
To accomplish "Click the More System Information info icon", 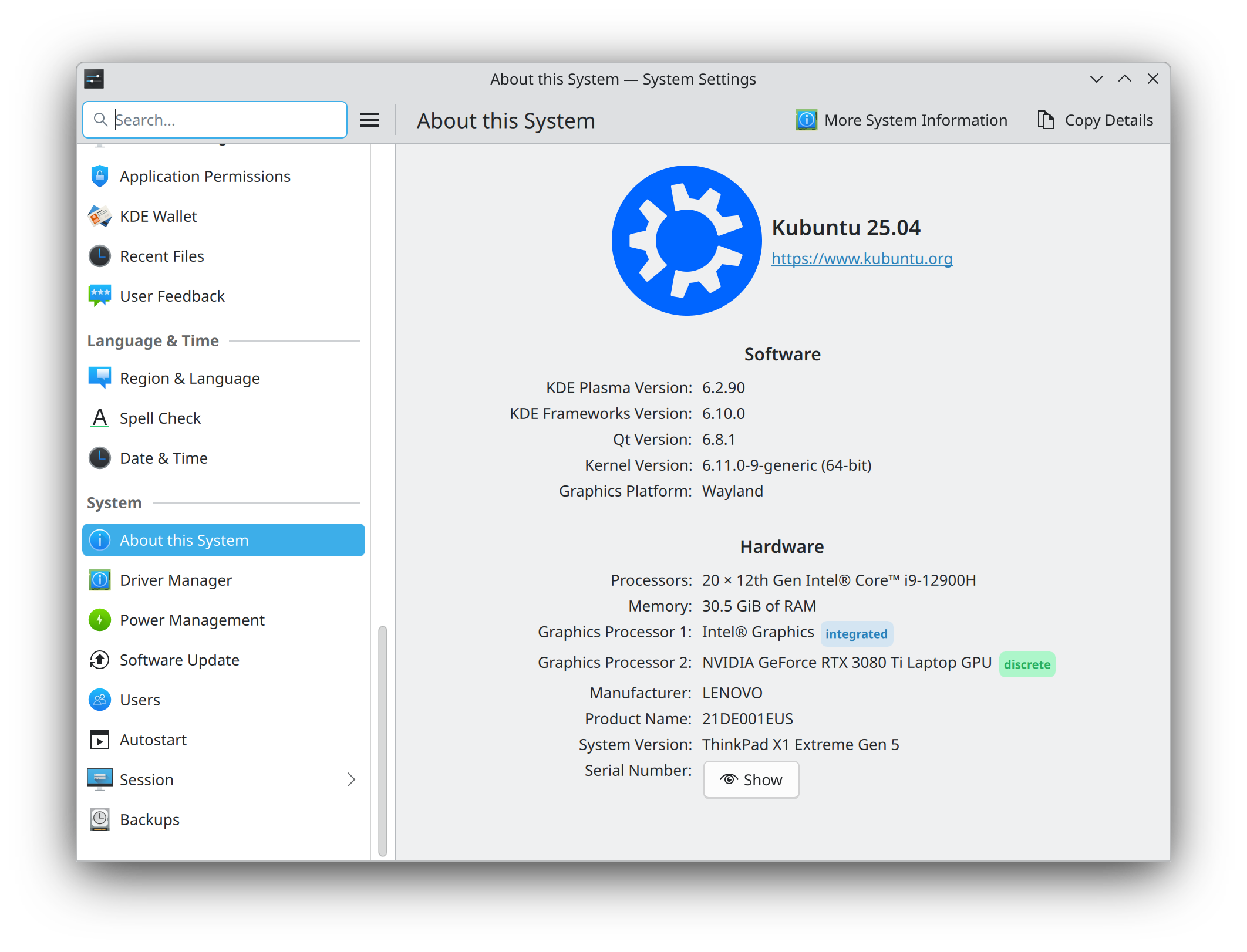I will tap(806, 120).
